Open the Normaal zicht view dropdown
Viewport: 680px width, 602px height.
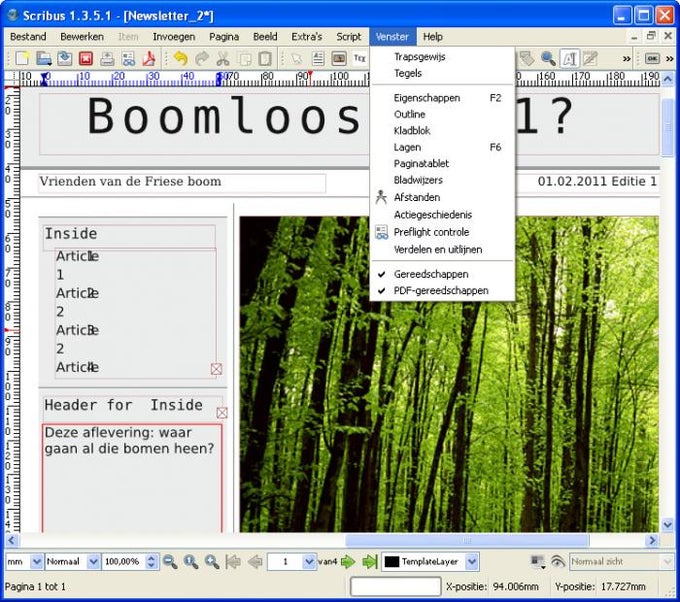pyautogui.click(x=621, y=561)
